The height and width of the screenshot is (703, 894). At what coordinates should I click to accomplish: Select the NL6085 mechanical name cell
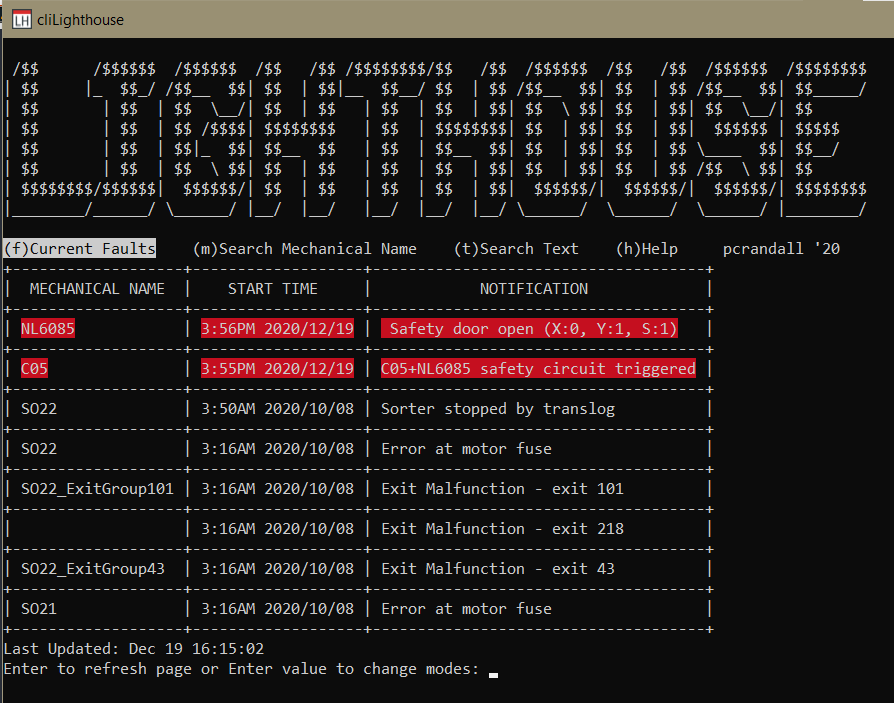coord(48,329)
